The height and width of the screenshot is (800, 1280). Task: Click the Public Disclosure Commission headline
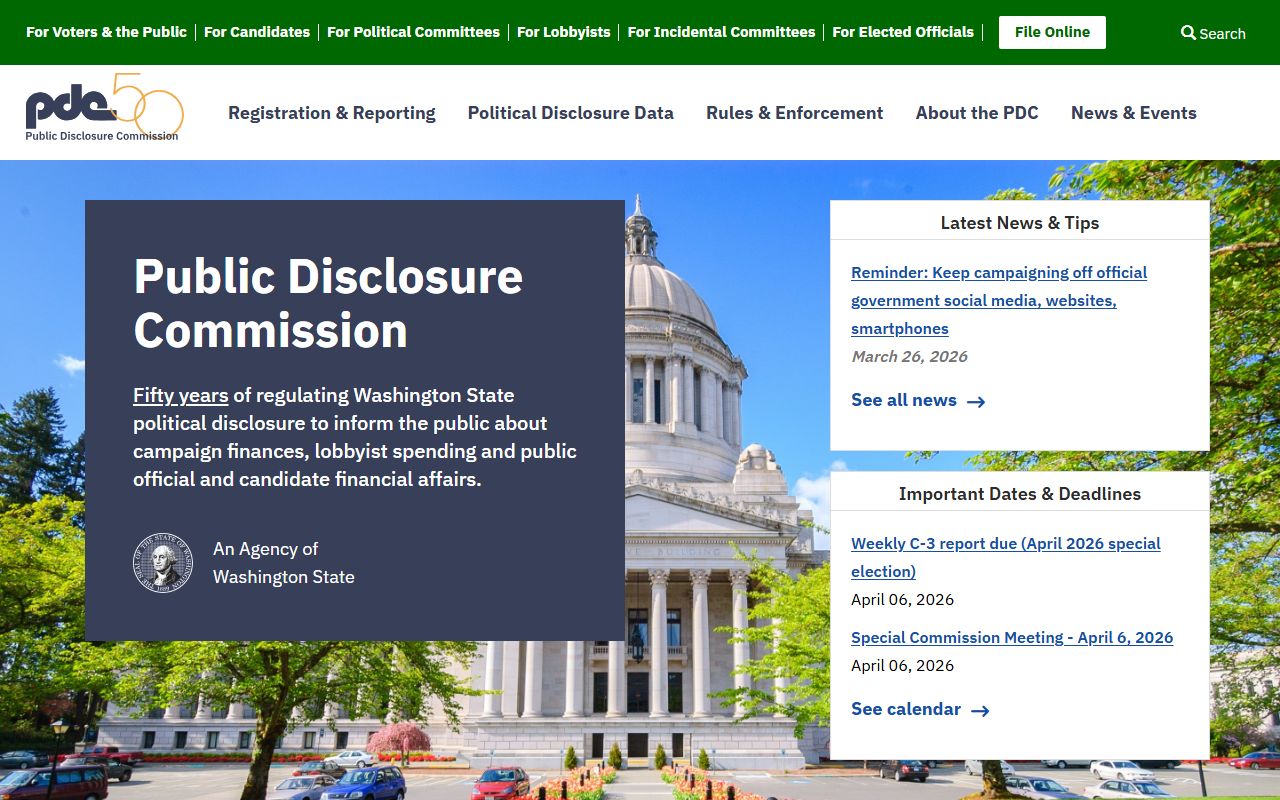(328, 303)
